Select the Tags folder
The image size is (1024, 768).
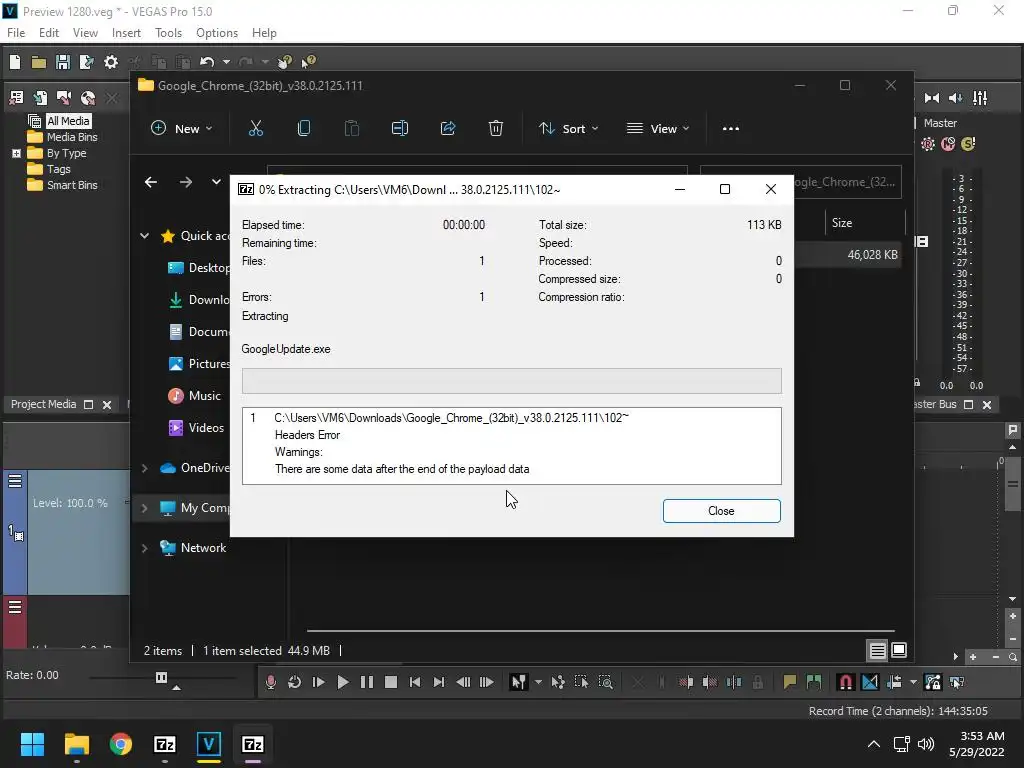click(x=58, y=169)
